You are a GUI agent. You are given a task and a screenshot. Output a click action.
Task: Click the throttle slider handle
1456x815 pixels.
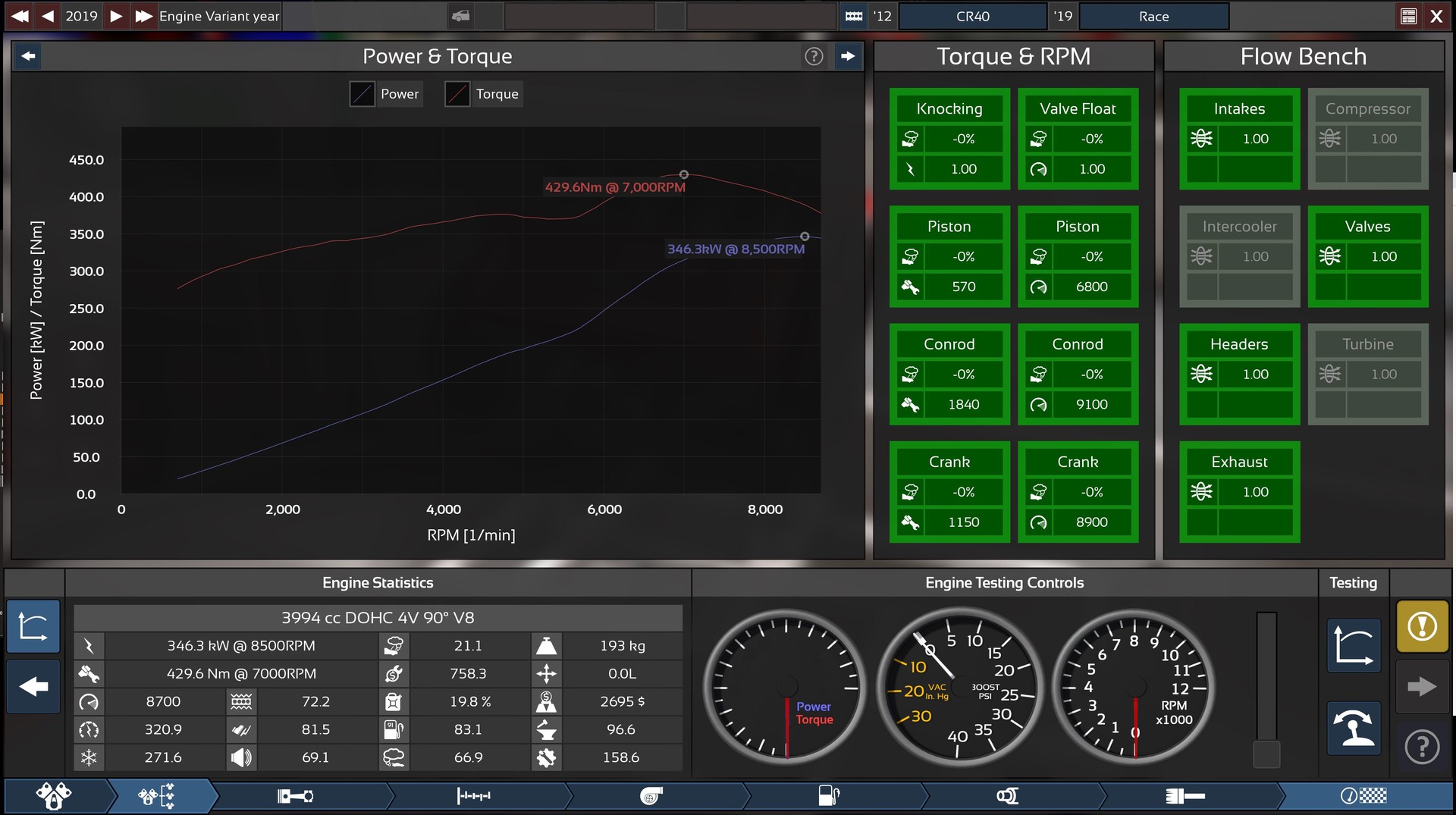tap(1266, 754)
